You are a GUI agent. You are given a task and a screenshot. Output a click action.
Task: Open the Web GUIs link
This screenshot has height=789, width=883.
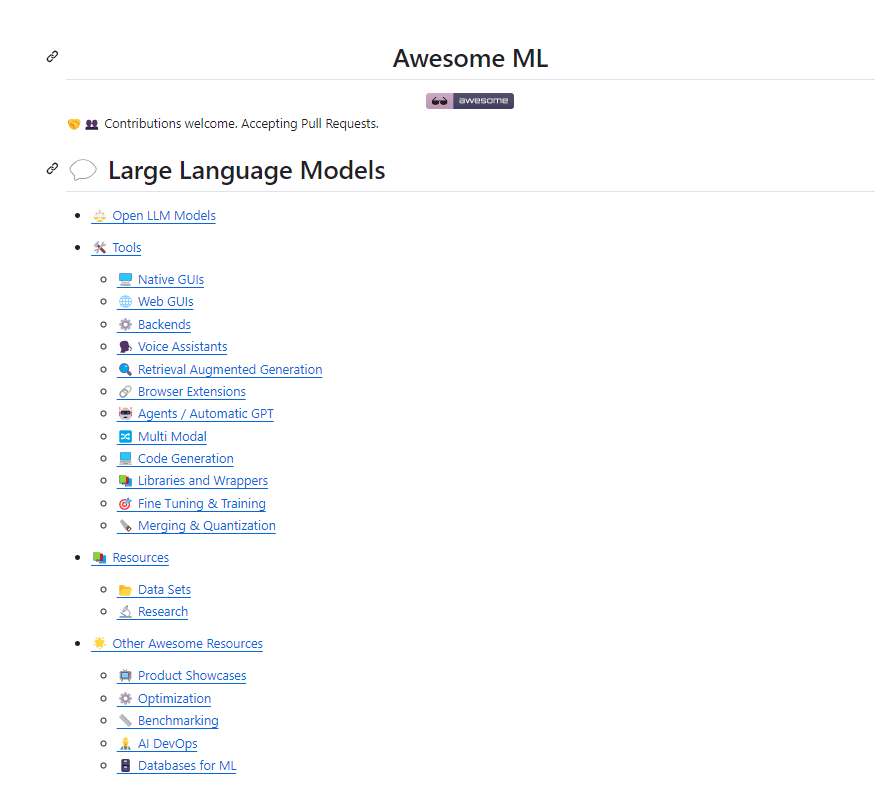(166, 301)
